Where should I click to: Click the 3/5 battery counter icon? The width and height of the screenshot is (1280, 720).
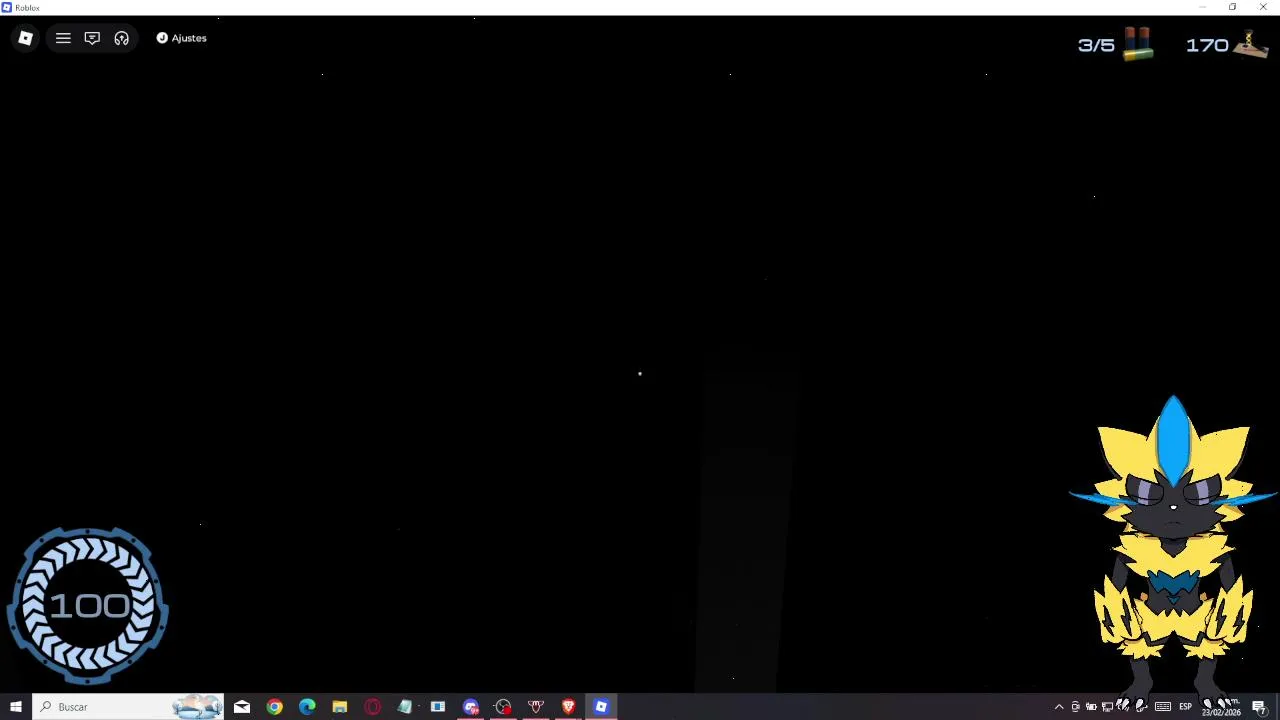coord(1138,44)
